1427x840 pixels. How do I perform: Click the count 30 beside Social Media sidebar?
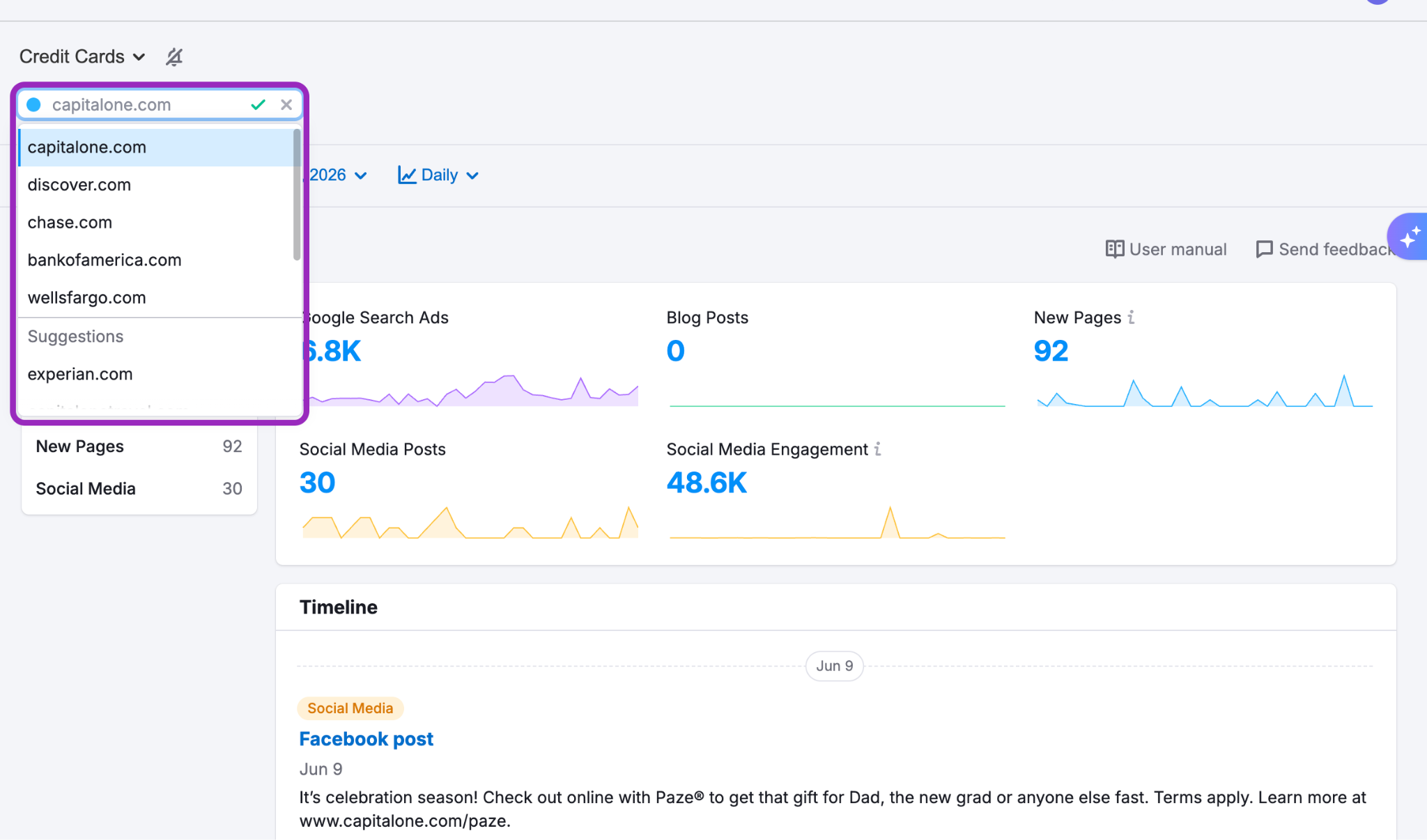(x=232, y=489)
